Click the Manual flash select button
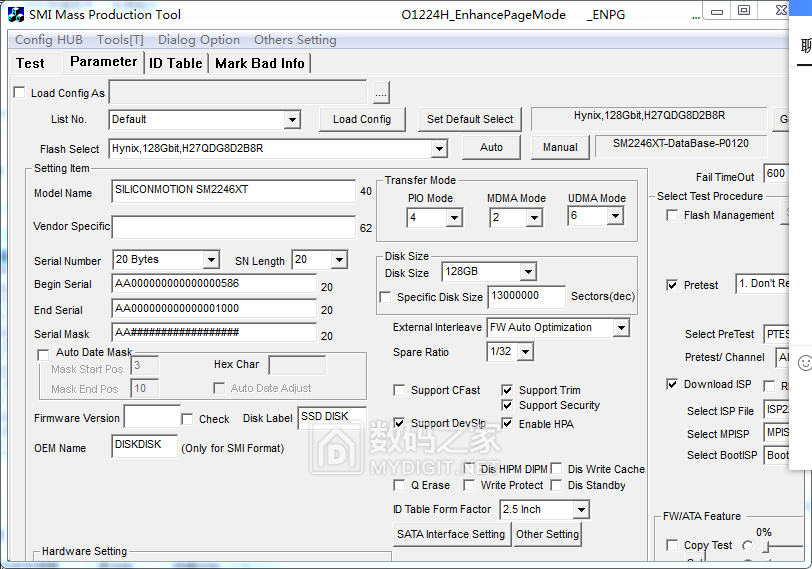This screenshot has height=569, width=812. point(560,148)
